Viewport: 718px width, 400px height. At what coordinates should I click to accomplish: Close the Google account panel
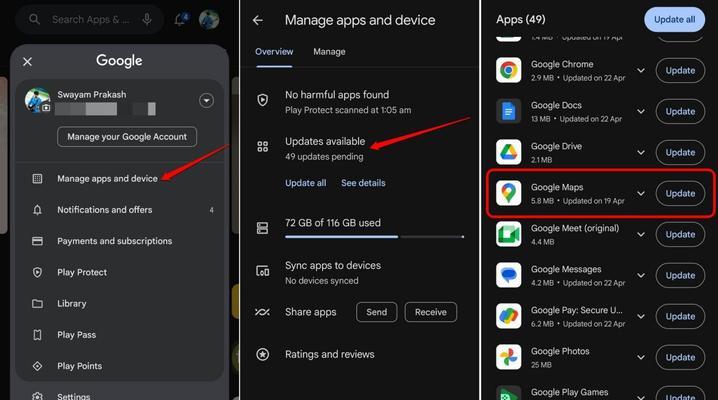(27, 61)
